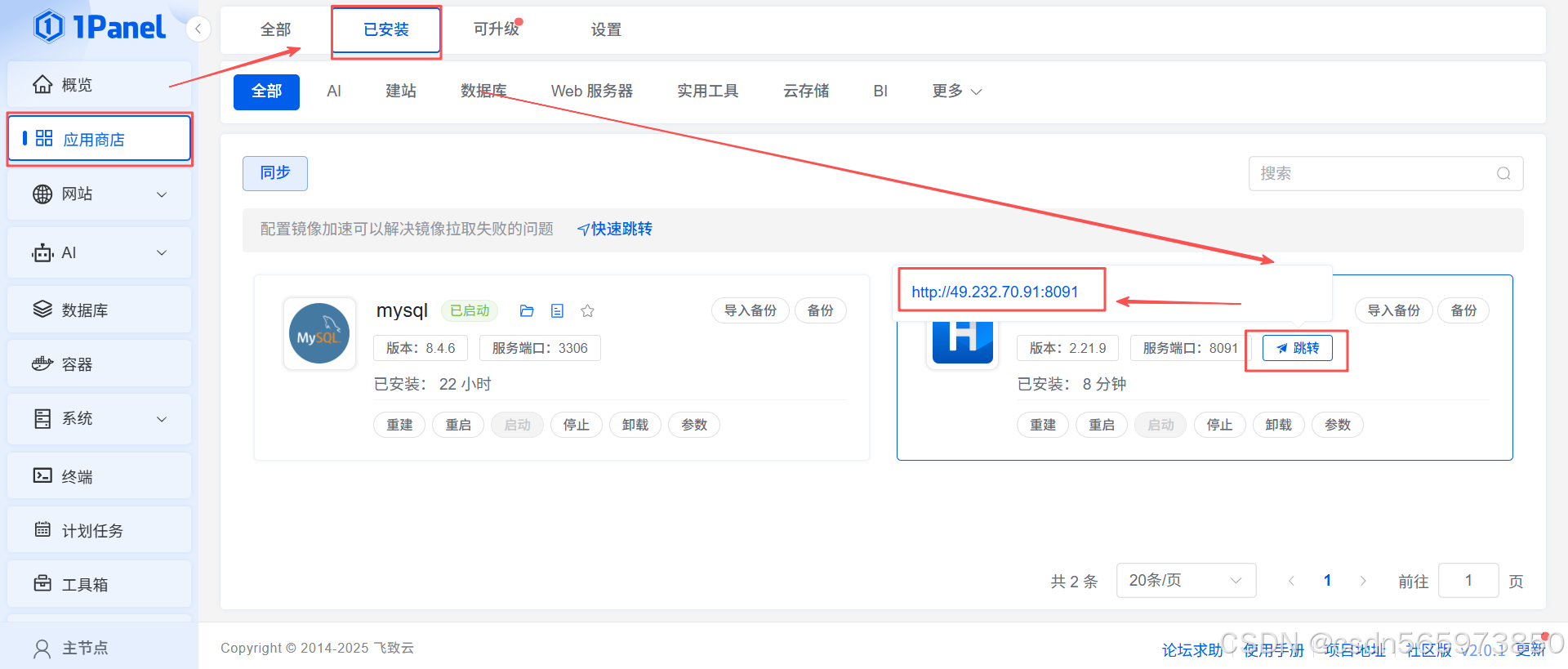Click mysql 重启 button

[458, 425]
